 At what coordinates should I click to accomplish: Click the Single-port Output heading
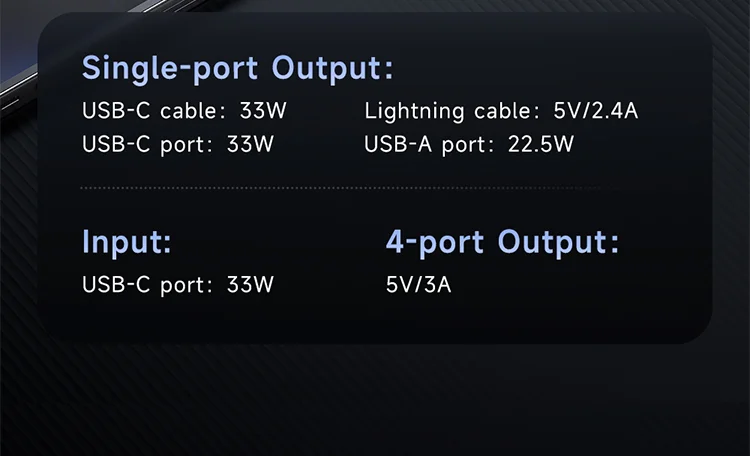237,68
